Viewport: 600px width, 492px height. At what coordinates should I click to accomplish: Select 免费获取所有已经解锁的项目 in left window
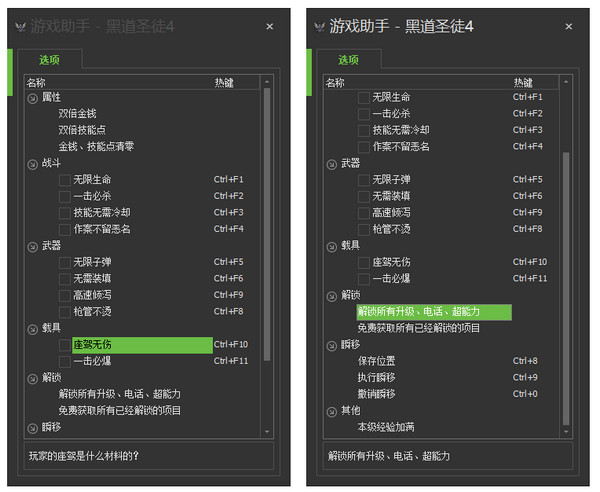pos(119,411)
